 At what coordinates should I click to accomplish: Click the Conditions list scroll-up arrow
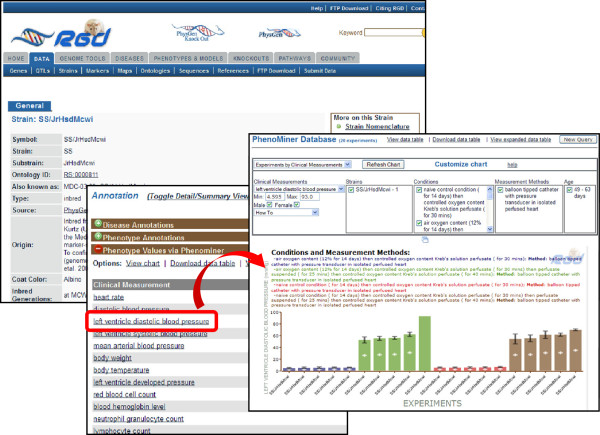coord(489,189)
